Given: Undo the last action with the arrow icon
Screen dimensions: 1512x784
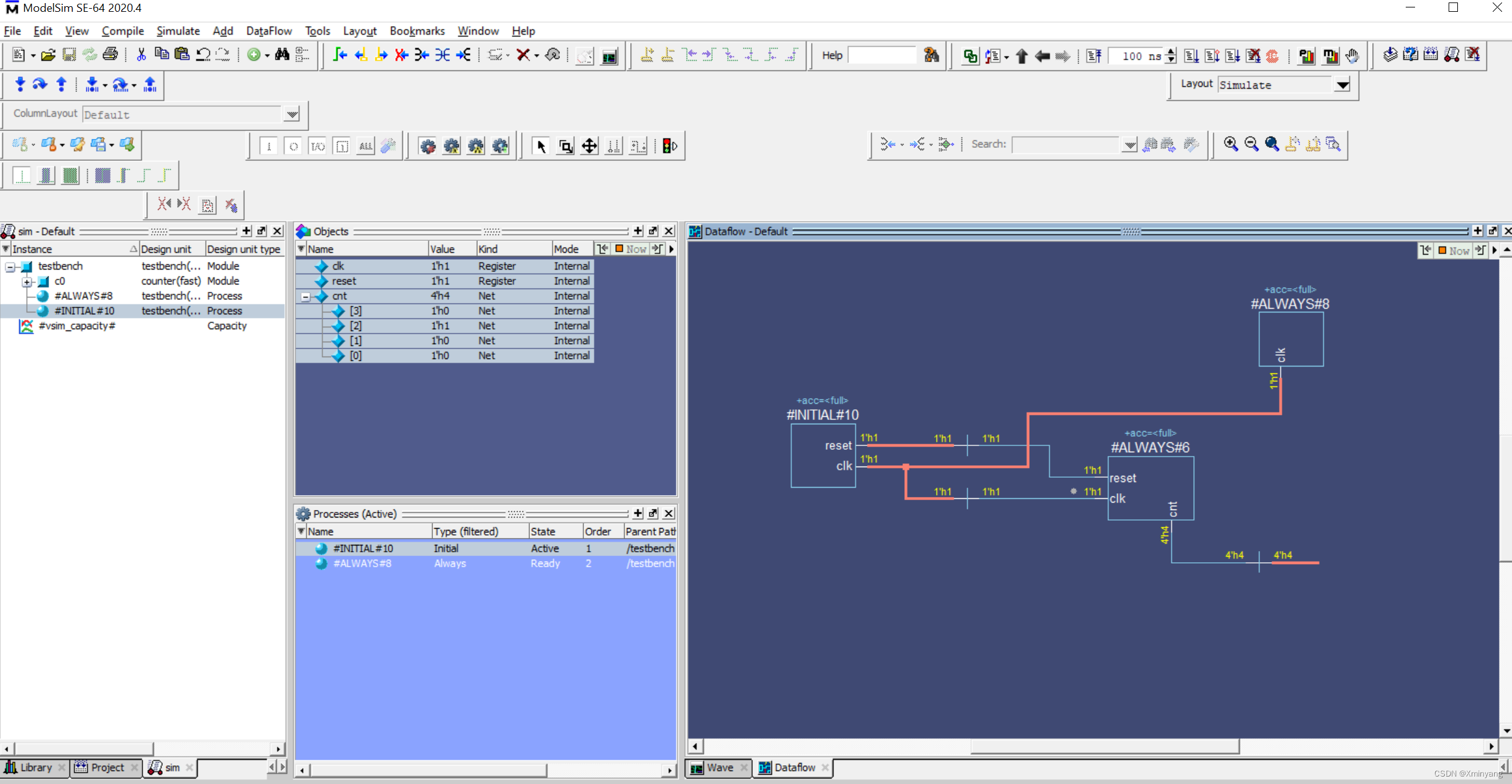Looking at the screenshot, I should tap(203, 55).
